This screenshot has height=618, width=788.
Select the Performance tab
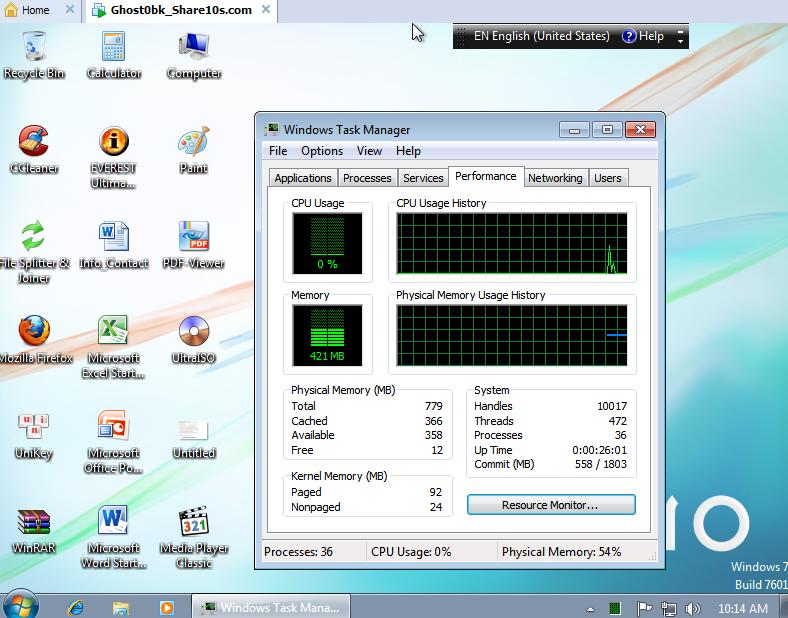[x=485, y=176]
